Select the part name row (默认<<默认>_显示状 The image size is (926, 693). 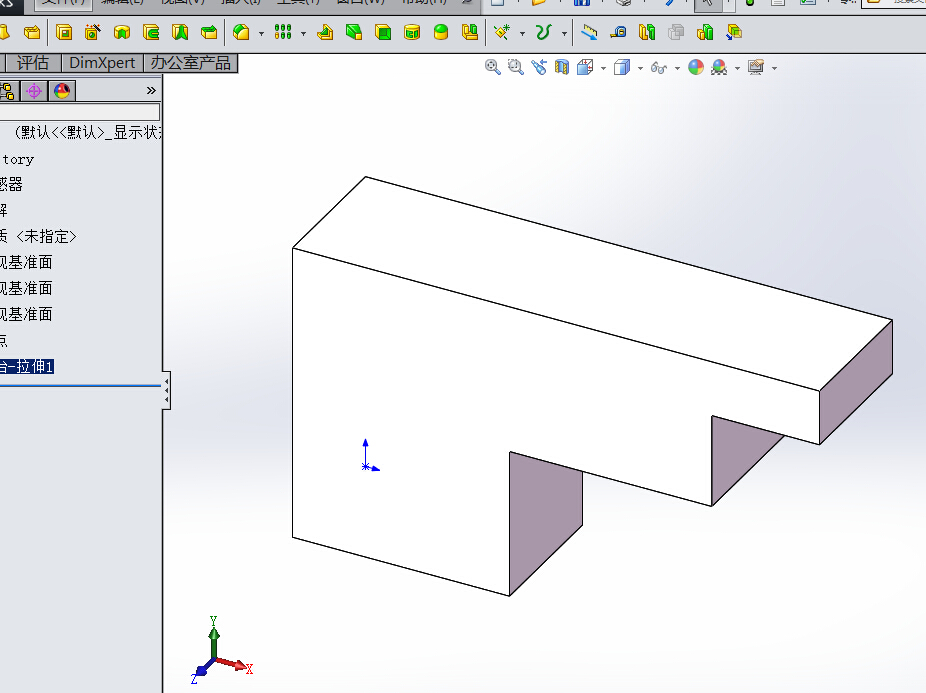pyautogui.click(x=86, y=132)
